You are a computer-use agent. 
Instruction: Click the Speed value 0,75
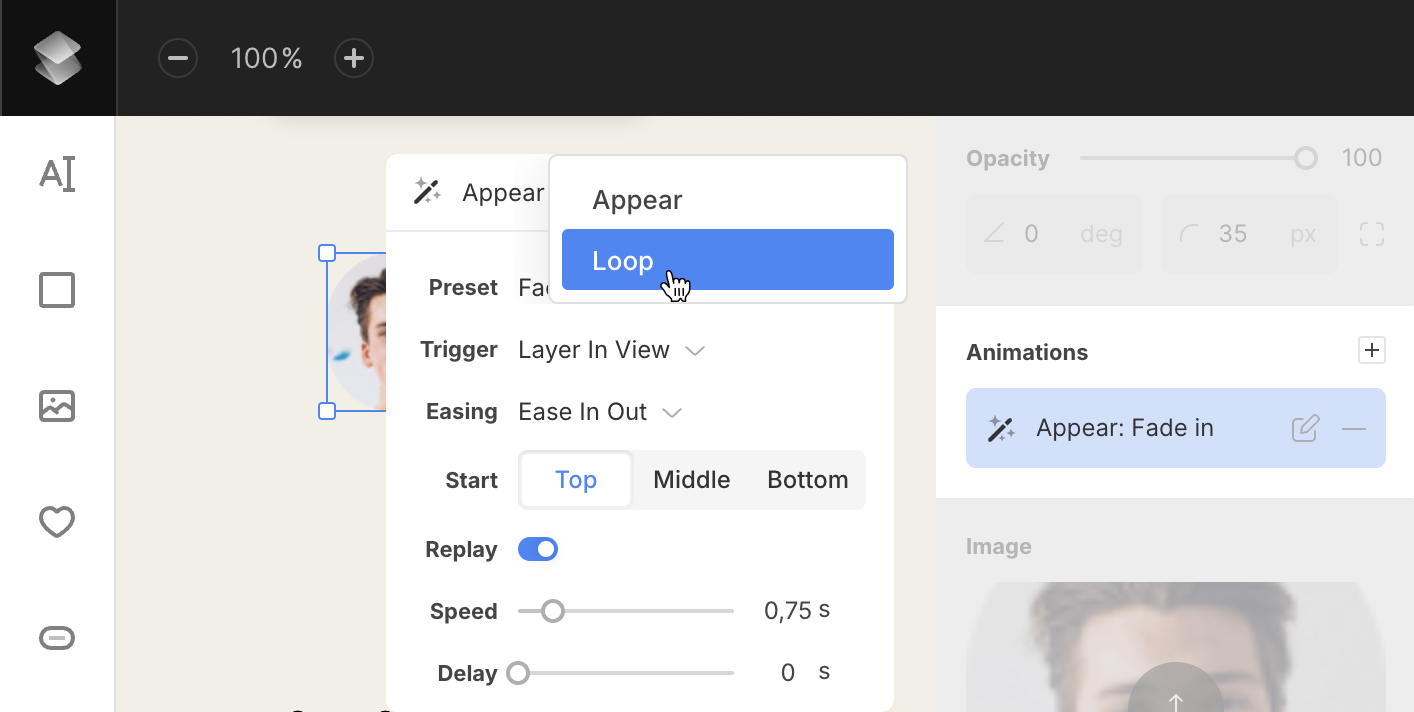(x=788, y=611)
